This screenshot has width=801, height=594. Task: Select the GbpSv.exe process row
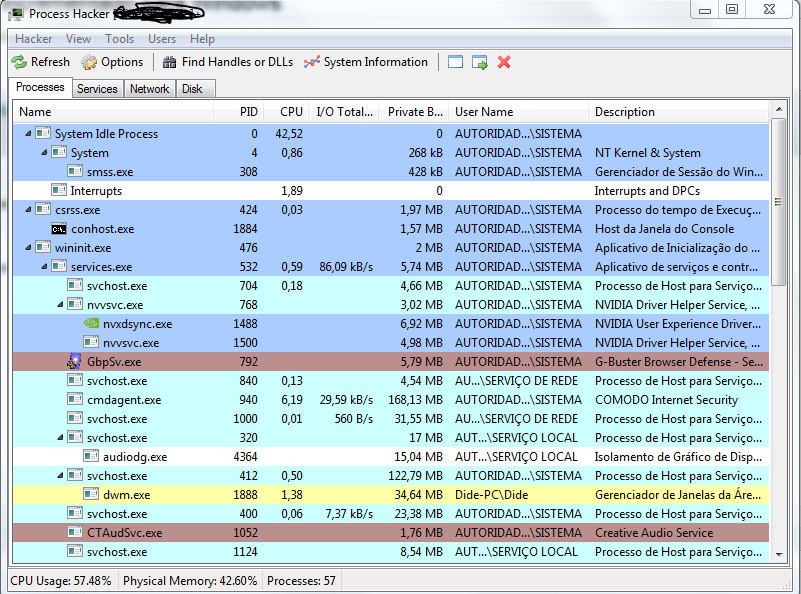tap(391, 362)
